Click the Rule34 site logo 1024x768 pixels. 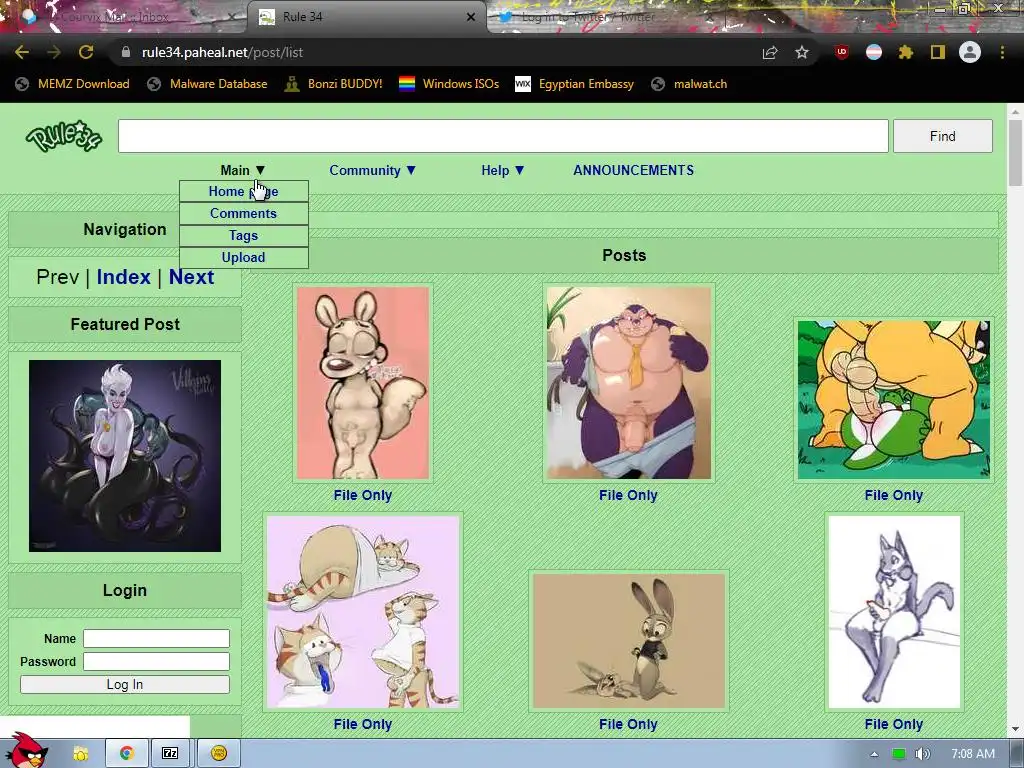(x=63, y=136)
